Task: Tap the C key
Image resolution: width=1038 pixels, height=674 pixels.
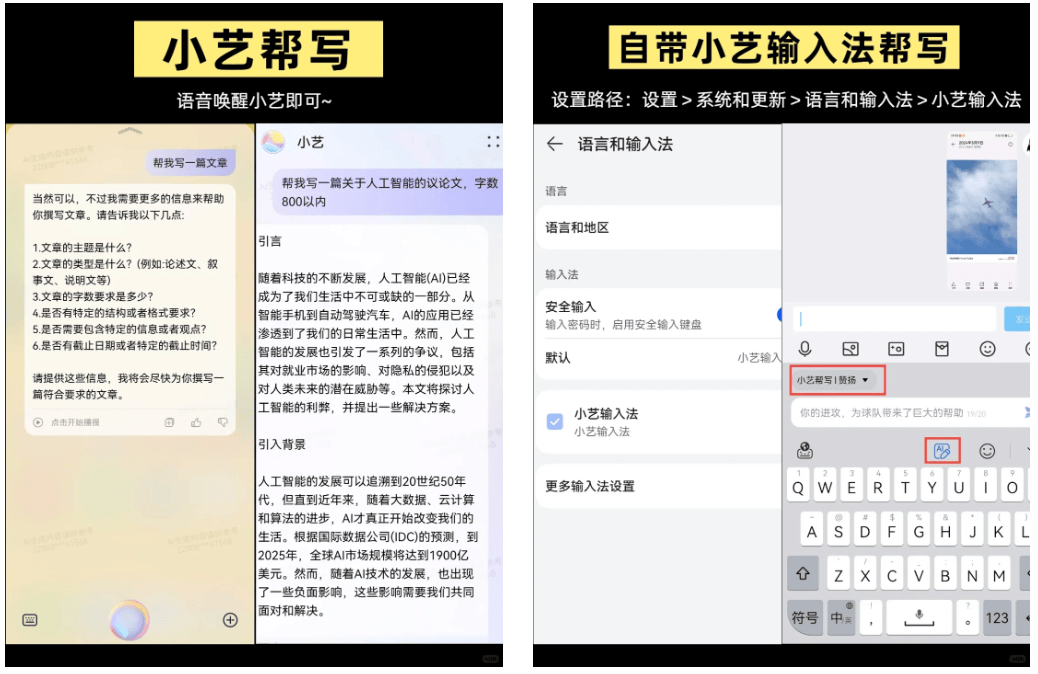Action: tap(892, 574)
